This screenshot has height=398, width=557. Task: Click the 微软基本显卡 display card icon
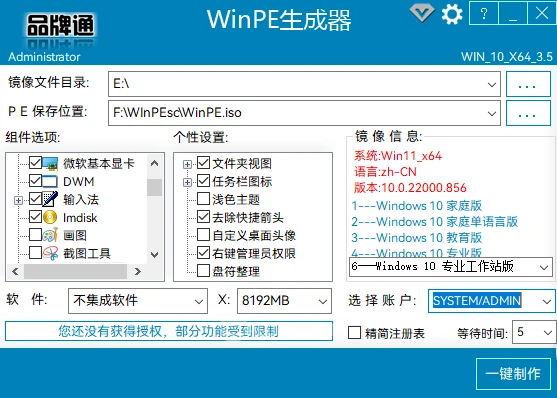[50, 163]
